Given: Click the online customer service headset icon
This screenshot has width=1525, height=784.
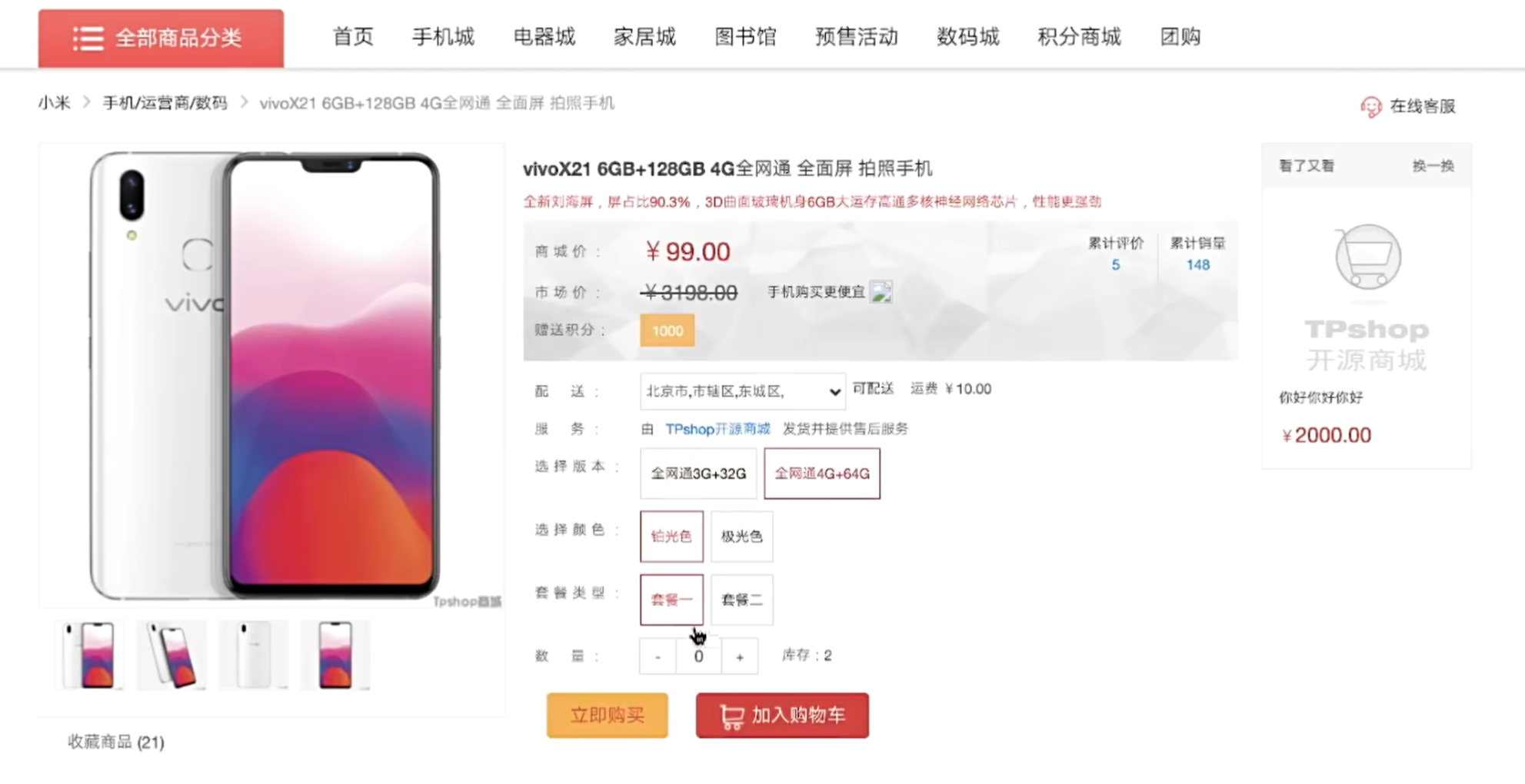Looking at the screenshot, I should click(1370, 107).
